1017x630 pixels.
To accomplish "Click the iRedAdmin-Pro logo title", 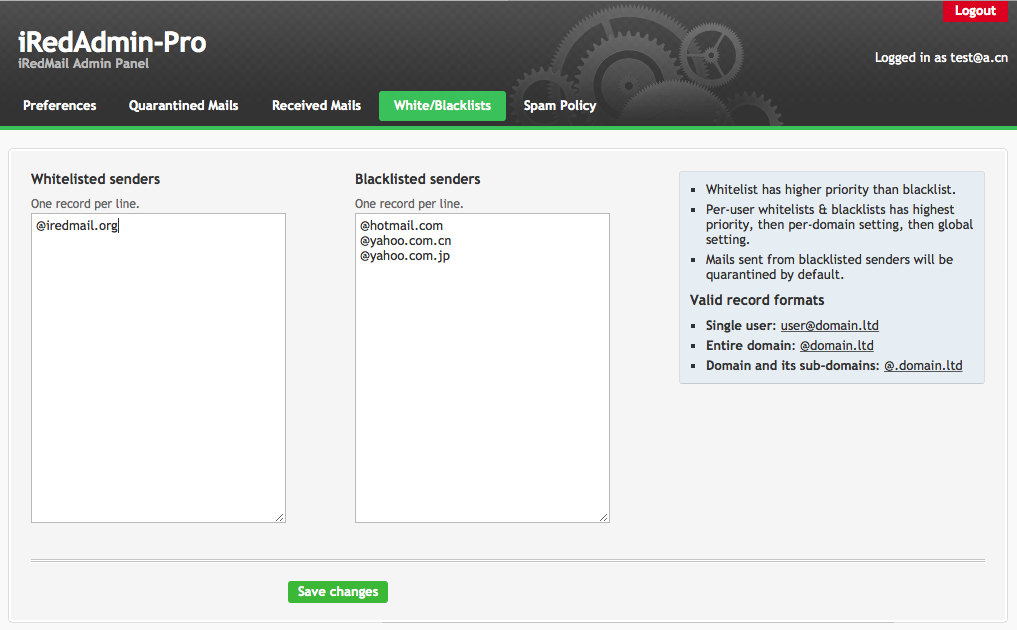I will click(x=112, y=42).
